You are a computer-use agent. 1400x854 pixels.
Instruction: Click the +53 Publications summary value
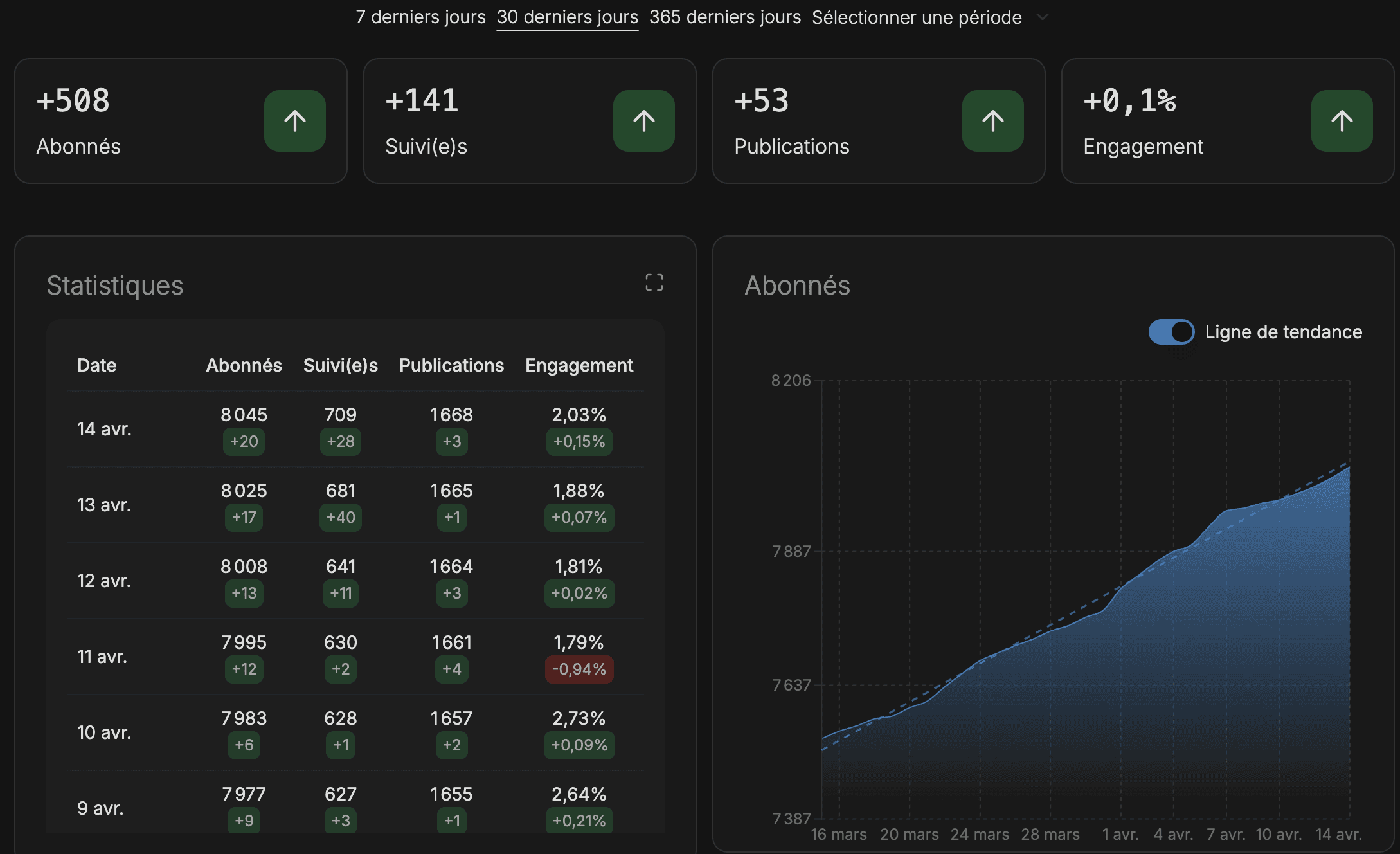click(x=762, y=101)
